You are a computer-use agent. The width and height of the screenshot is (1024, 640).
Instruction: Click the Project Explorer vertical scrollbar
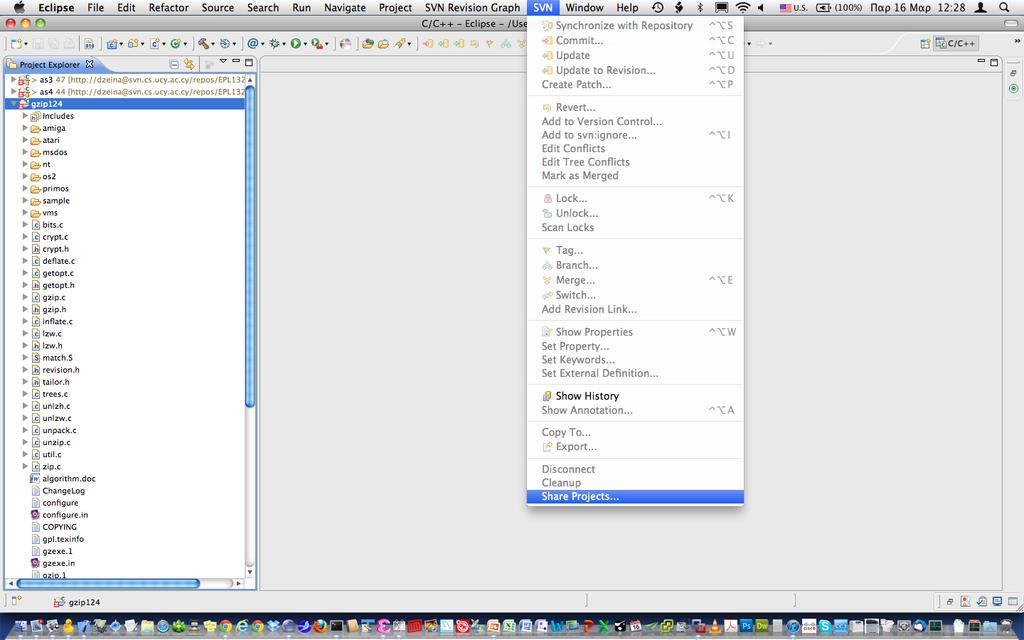pyautogui.click(x=249, y=248)
